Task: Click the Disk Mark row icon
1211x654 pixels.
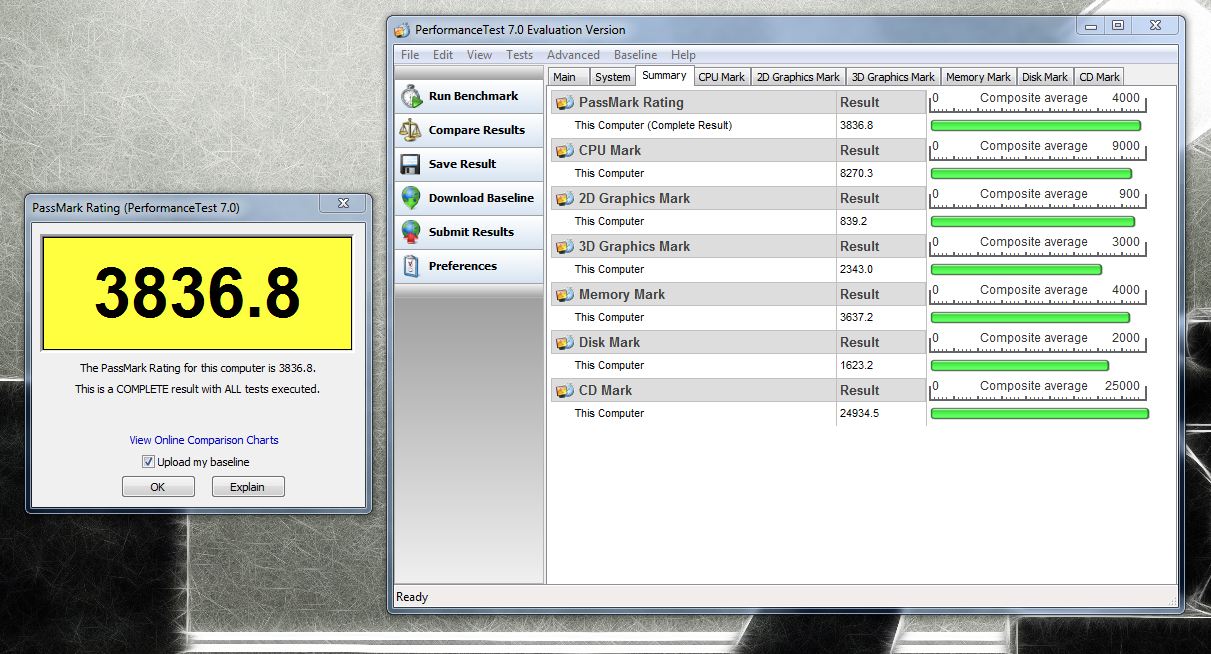Action: coord(565,342)
